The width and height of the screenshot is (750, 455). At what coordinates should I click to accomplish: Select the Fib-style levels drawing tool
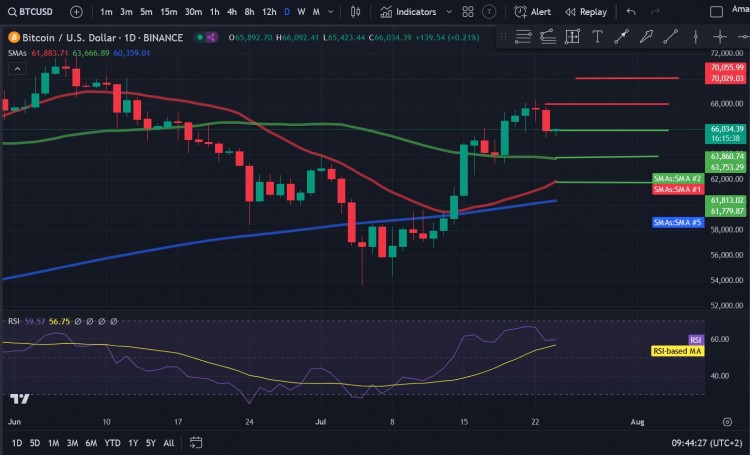[x=548, y=36]
